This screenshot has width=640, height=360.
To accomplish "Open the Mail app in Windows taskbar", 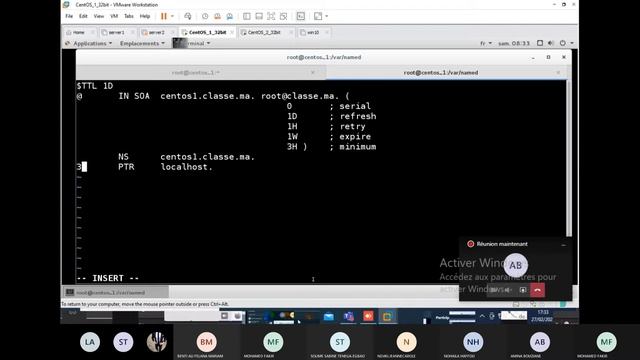I will [329, 316].
